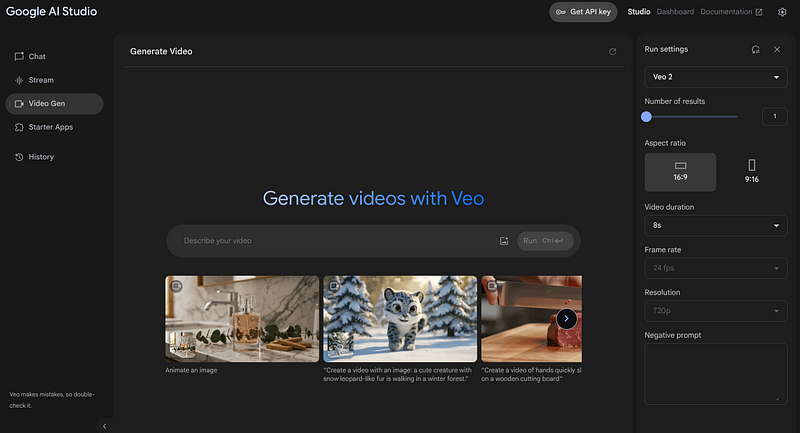The width and height of the screenshot is (800, 433).
Task: Open the Video duration 8s dropdown
Action: [x=715, y=225]
